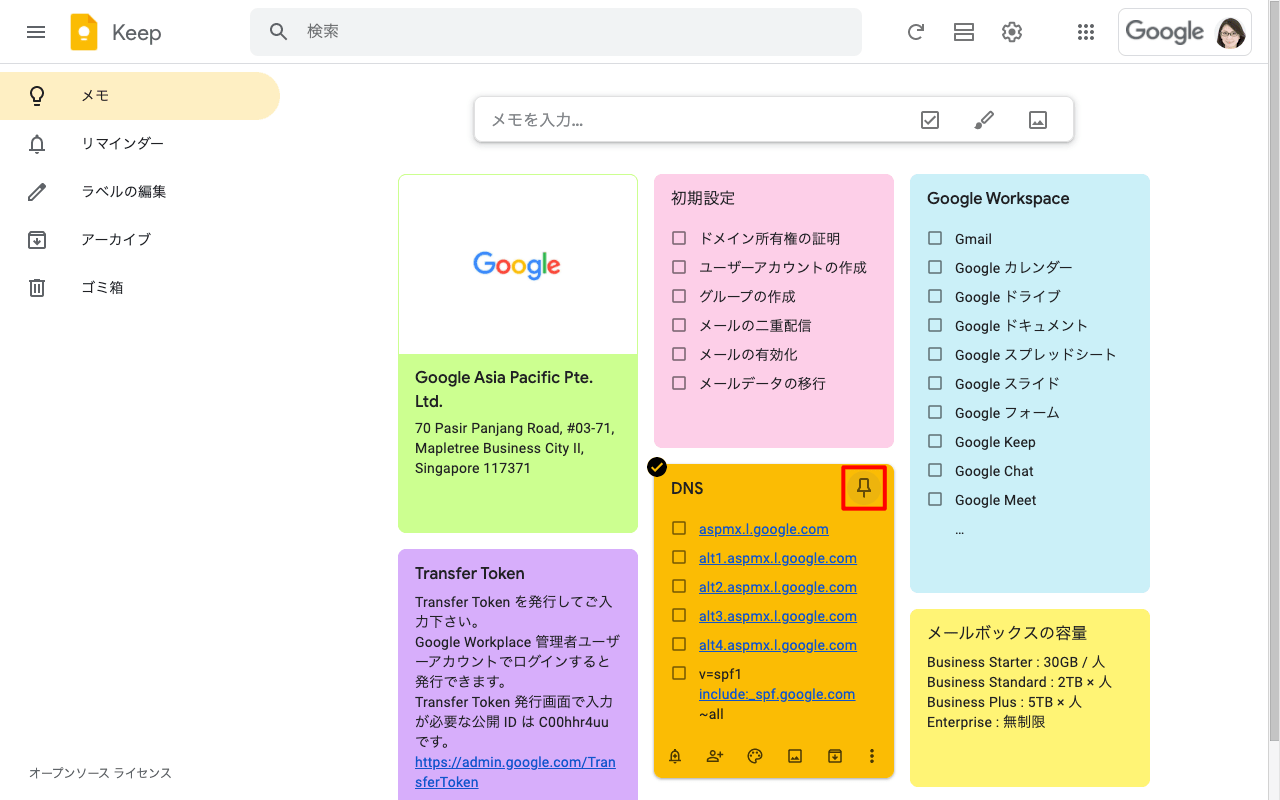This screenshot has height=800, width=1280.
Task: Click the lightbulb icon beside メモ
Action: tap(37, 96)
